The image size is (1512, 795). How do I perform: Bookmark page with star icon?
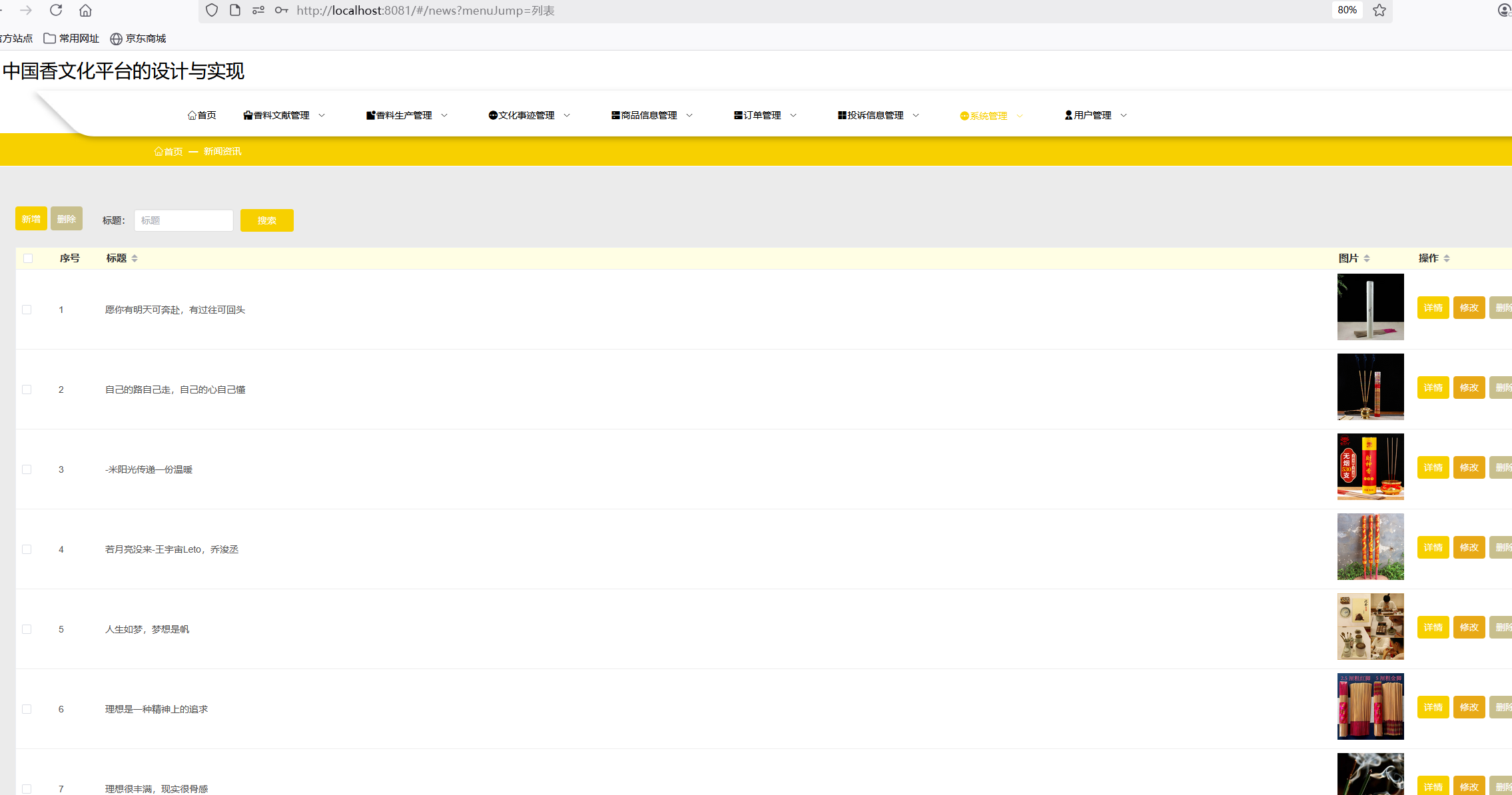pyautogui.click(x=1379, y=10)
